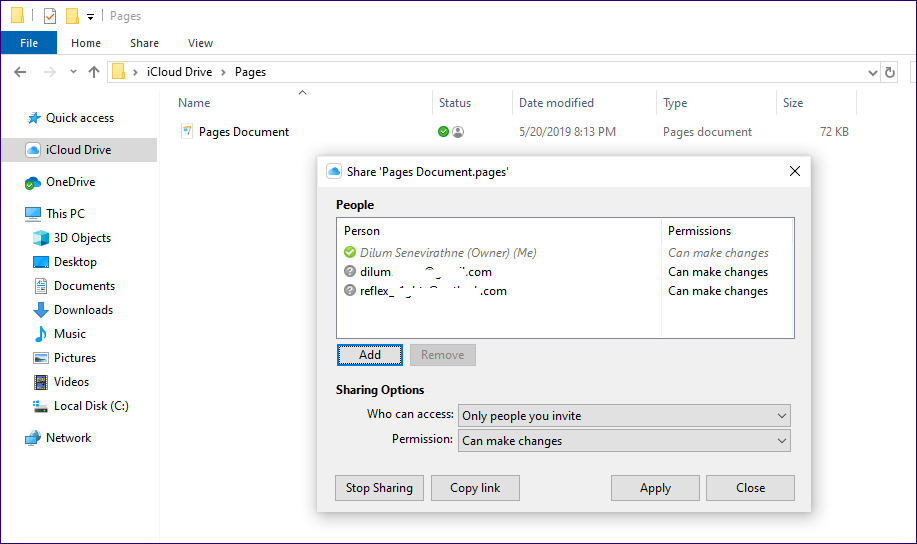Open Videos in the navigation pane

pyautogui.click(x=71, y=382)
